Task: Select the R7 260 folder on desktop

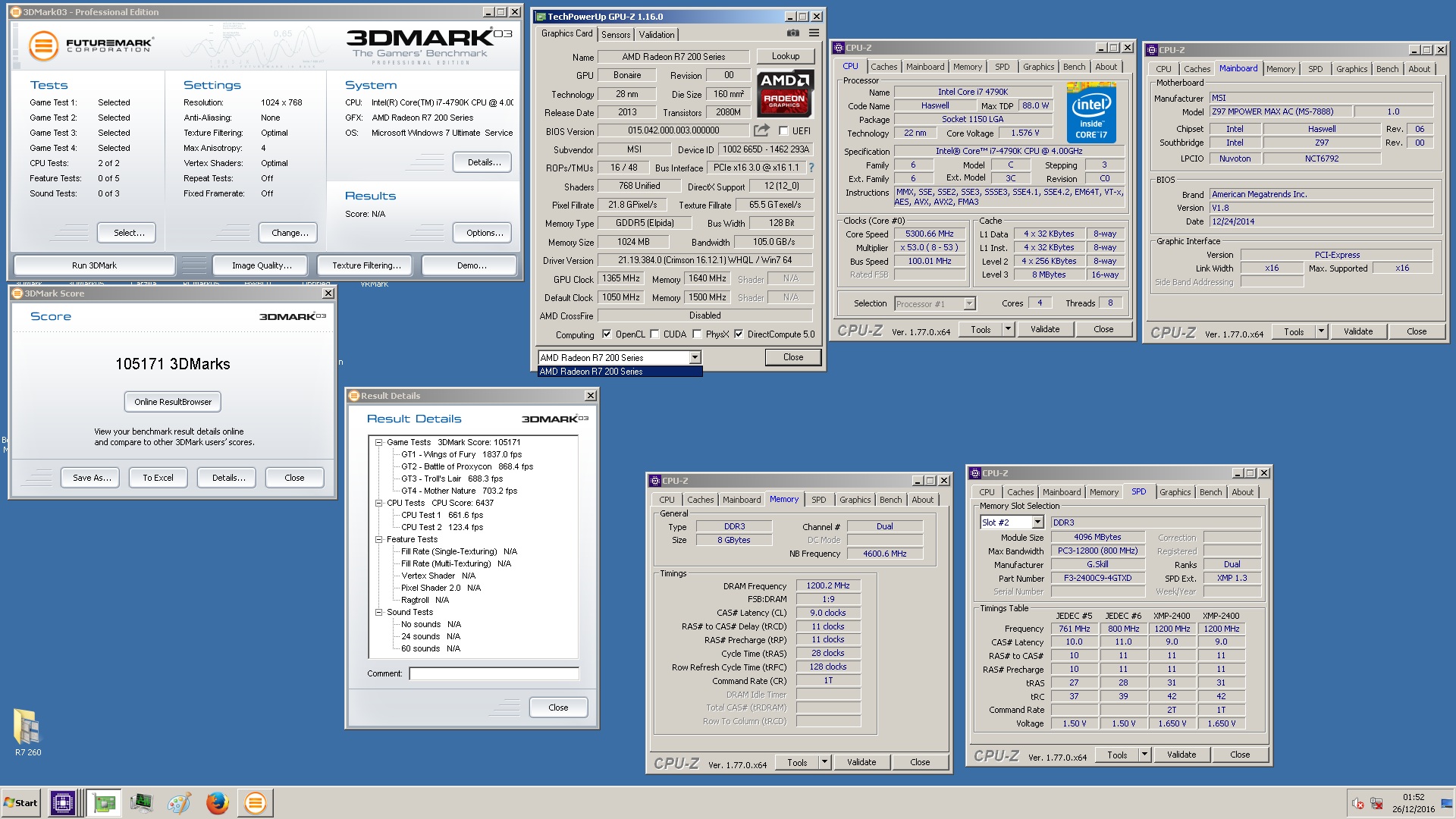Action: coord(28,732)
